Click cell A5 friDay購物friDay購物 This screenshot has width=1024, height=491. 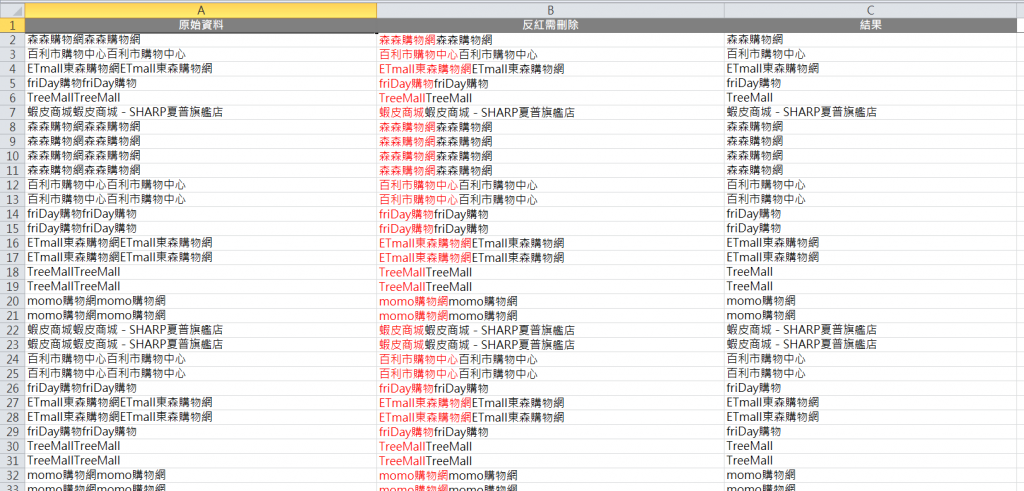click(x=200, y=84)
